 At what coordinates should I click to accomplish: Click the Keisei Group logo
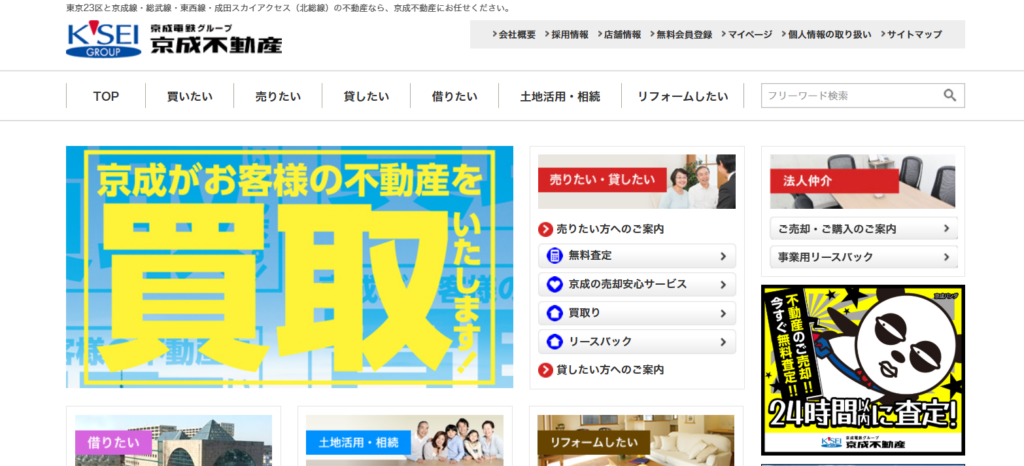coord(103,40)
